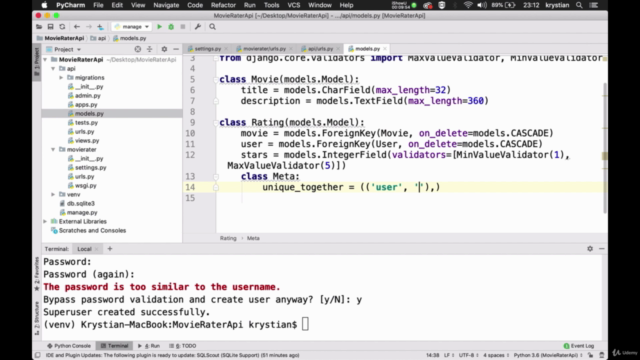Image resolution: width=640 pixels, height=360 pixels.
Task: Expand the venv folder
Action: 53,194
